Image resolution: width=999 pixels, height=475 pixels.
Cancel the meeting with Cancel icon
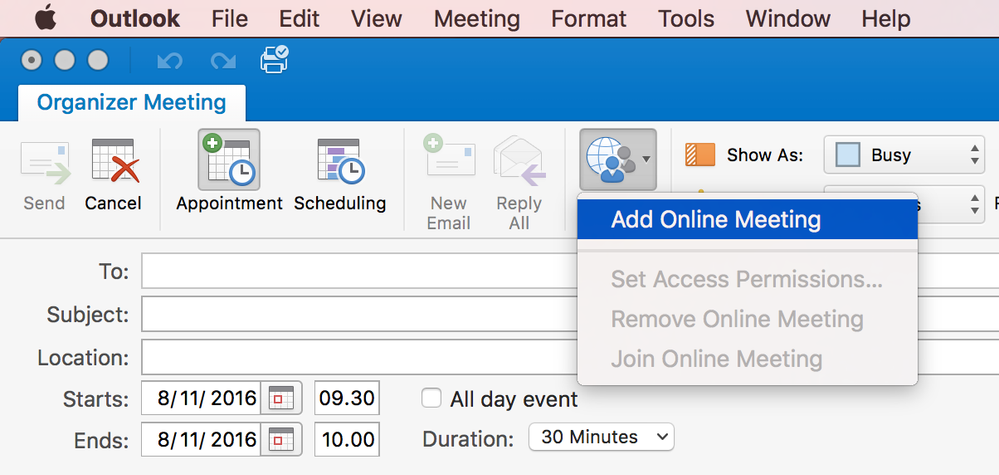[x=115, y=161]
